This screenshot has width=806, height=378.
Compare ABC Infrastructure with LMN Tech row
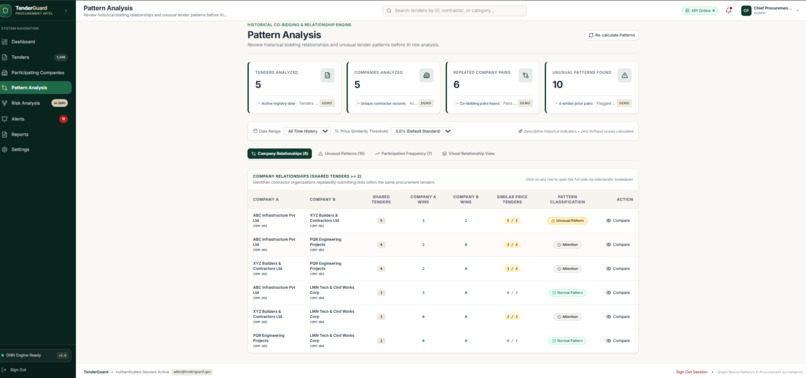618,293
